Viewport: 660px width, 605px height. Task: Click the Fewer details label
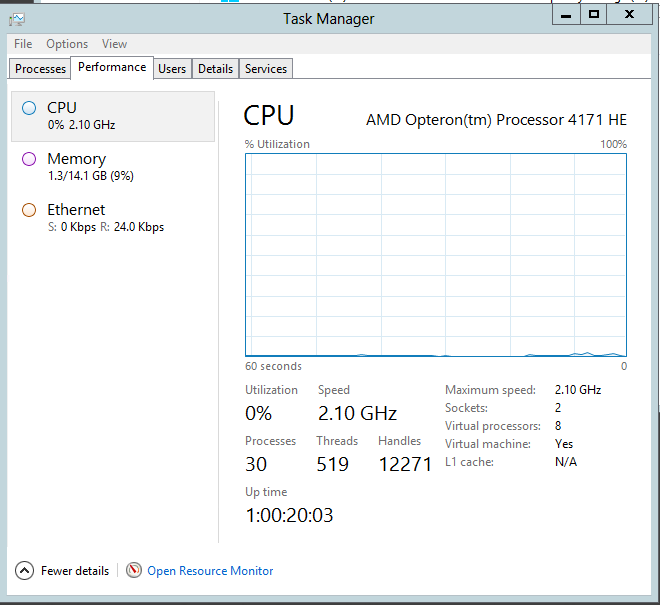[x=75, y=571]
